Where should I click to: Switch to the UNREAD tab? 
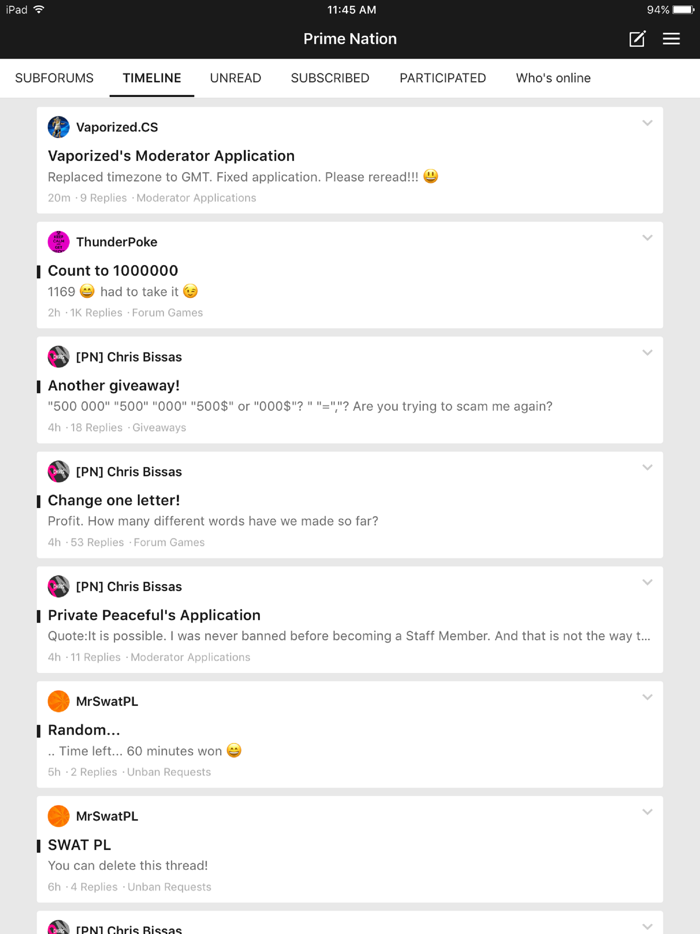(235, 78)
